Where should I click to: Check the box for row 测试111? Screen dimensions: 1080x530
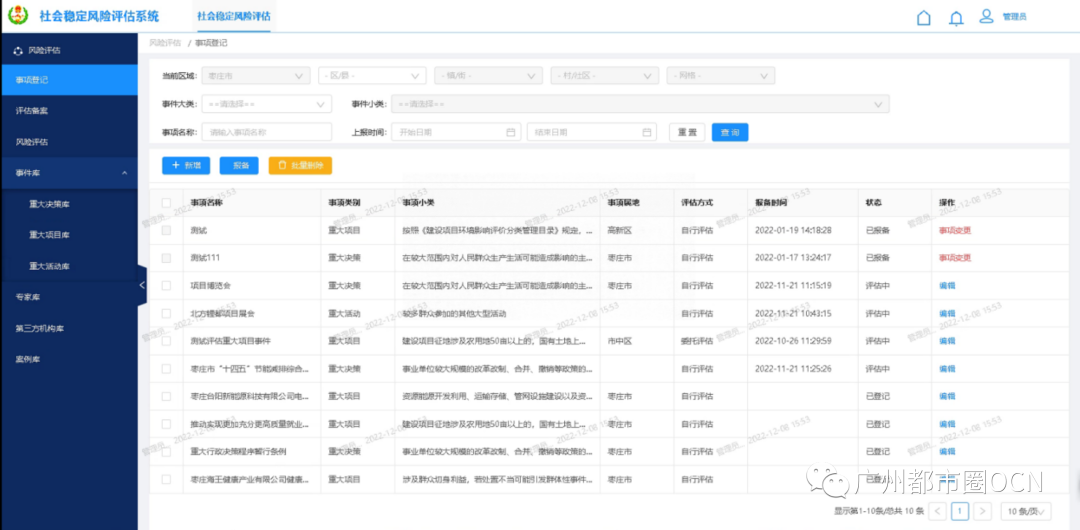tap(166, 258)
